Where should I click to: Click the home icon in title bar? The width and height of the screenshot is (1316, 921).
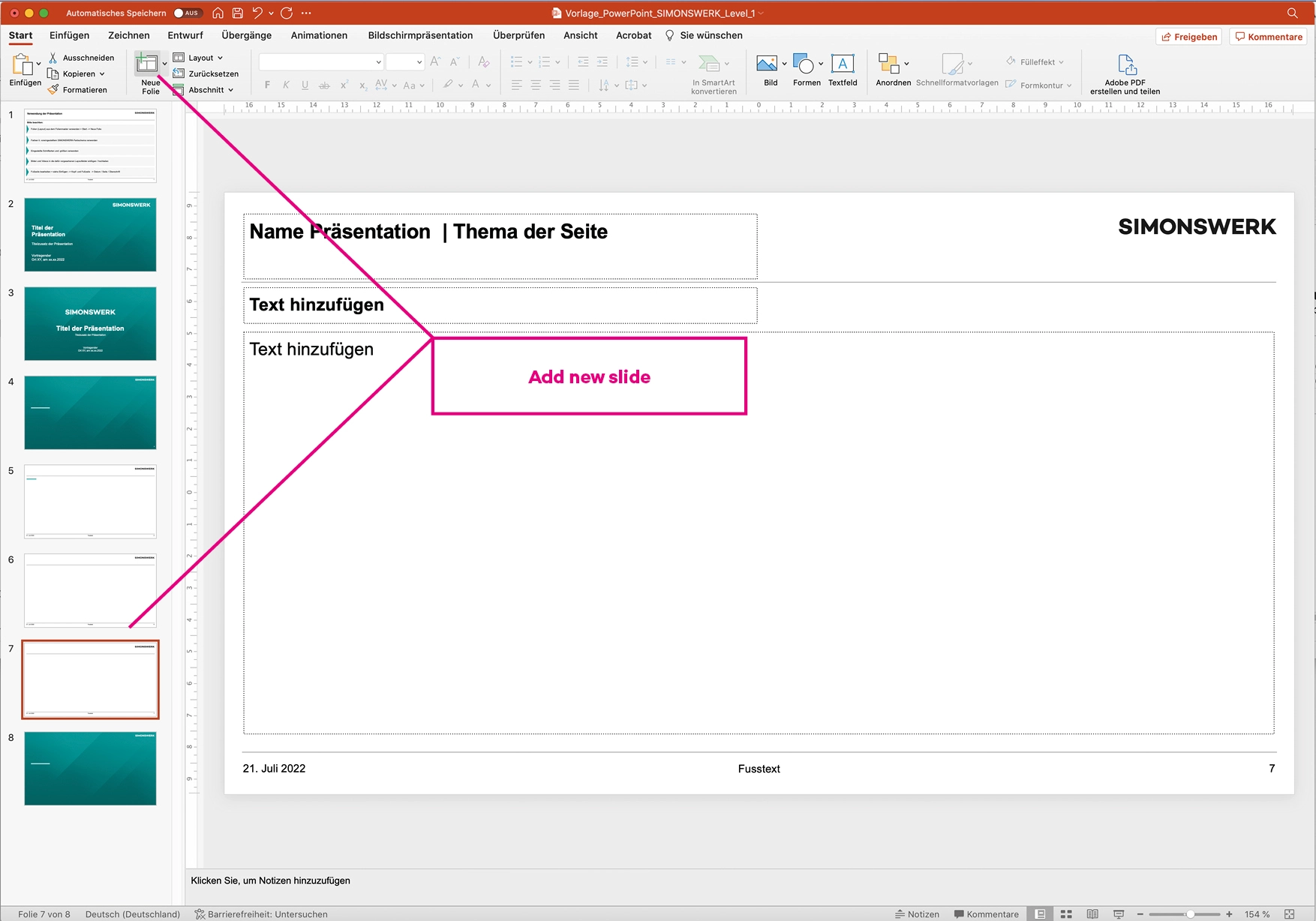pyautogui.click(x=218, y=13)
